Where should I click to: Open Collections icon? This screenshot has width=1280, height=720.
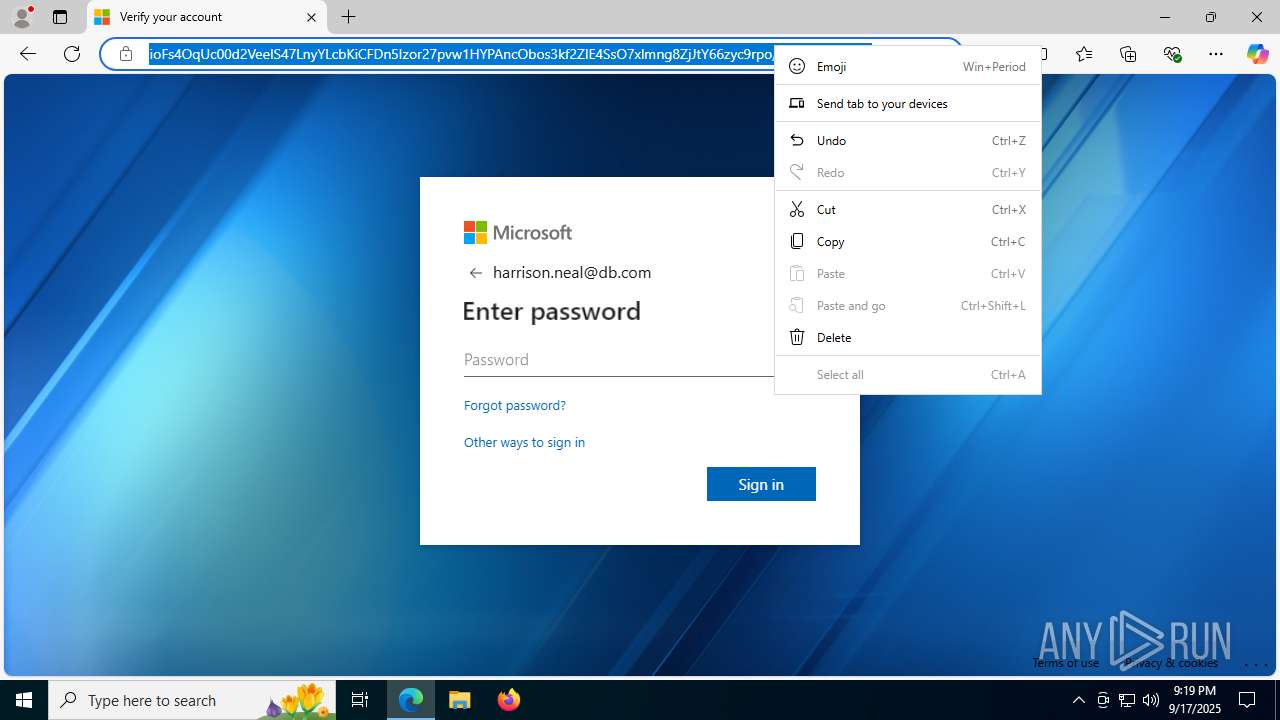(1128, 54)
